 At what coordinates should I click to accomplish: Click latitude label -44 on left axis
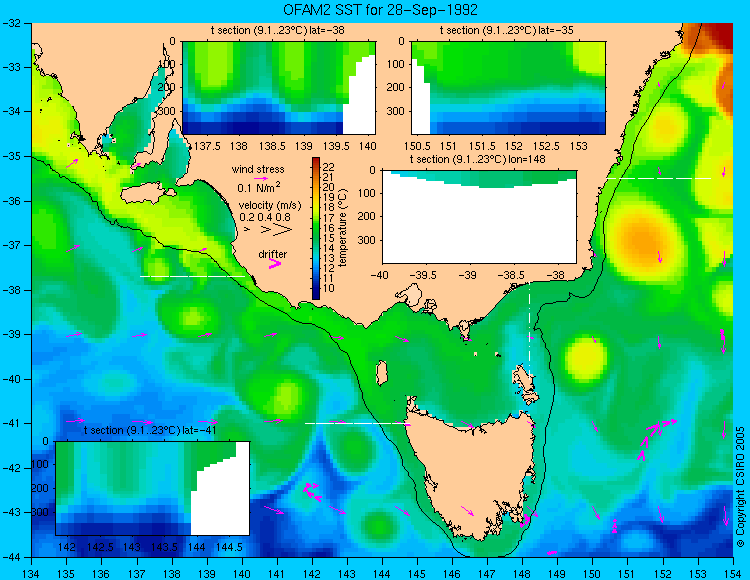11,557
